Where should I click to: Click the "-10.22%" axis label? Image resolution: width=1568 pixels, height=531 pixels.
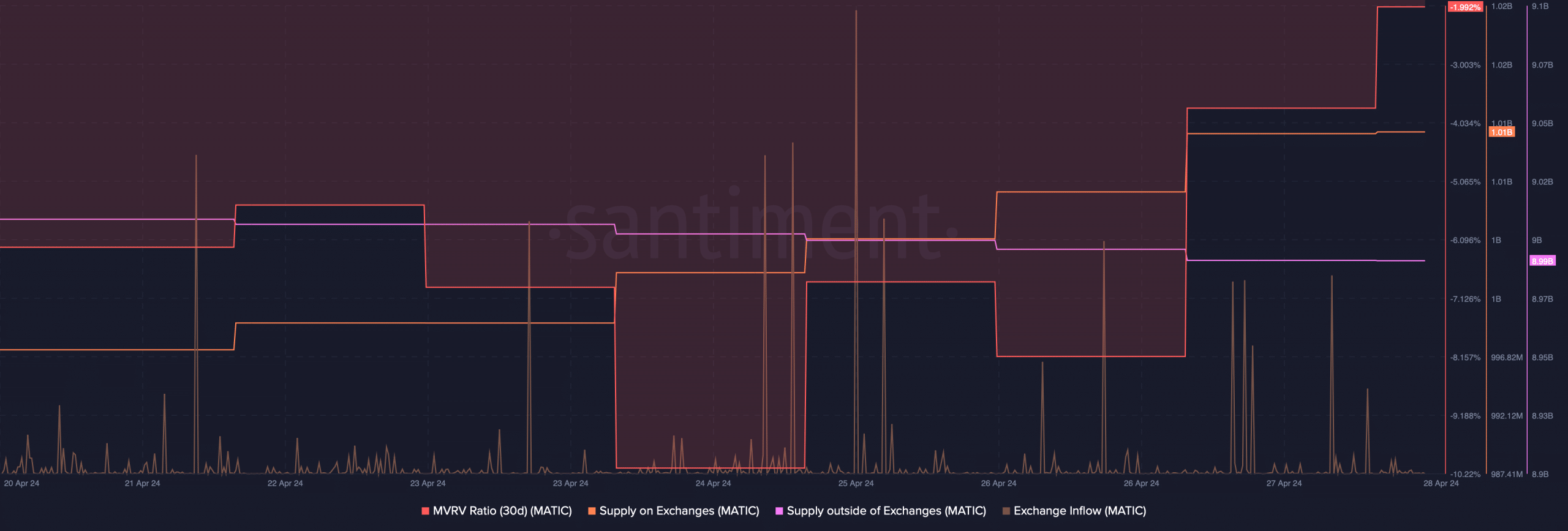1465,474
